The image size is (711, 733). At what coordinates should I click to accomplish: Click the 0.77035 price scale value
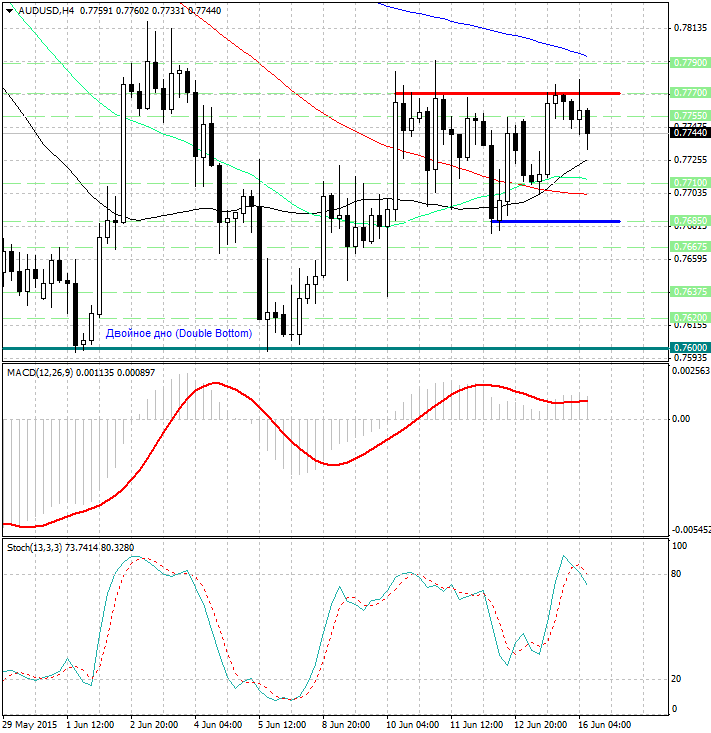[690, 193]
